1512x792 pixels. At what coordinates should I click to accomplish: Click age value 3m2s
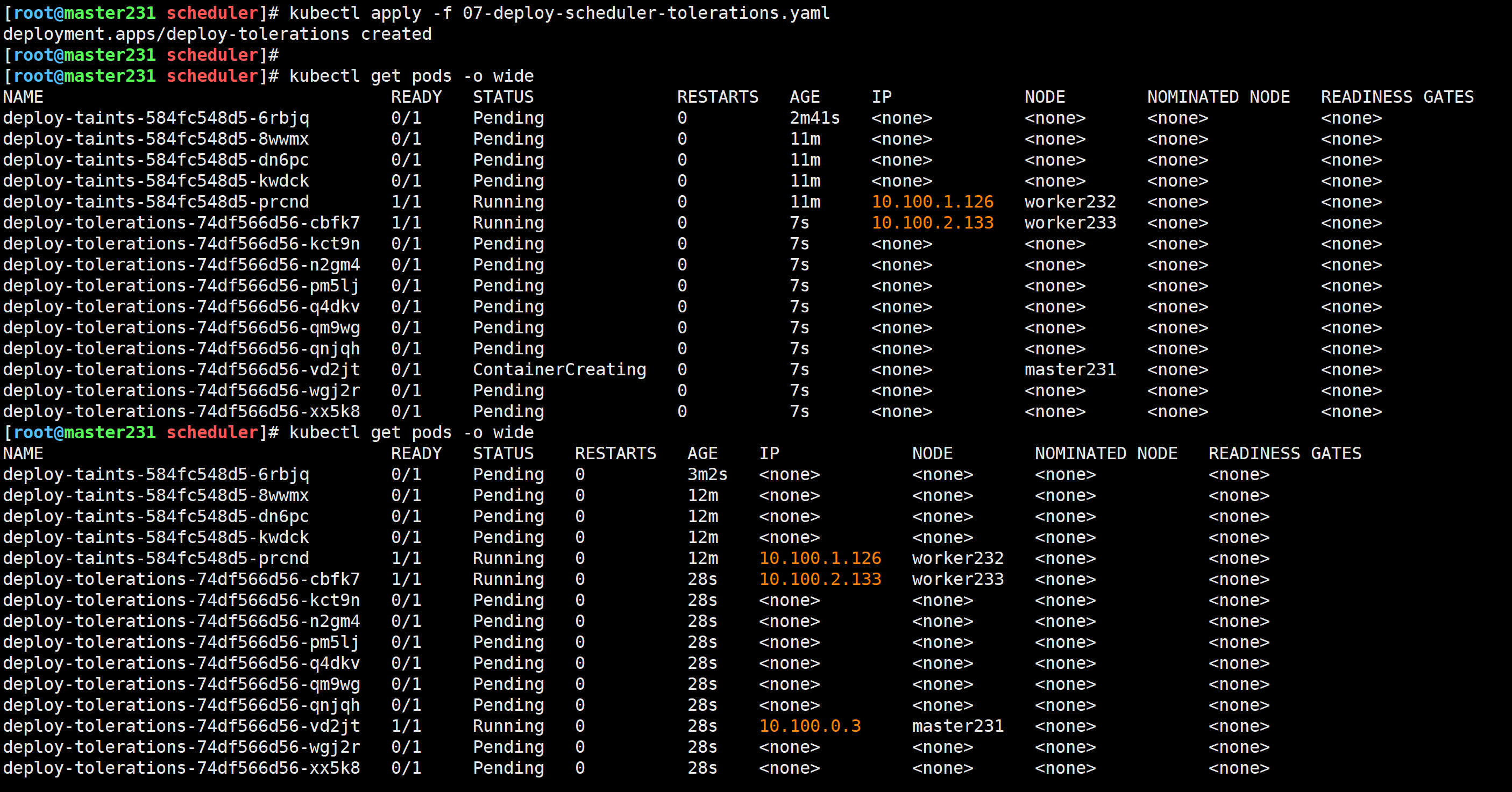pos(707,475)
